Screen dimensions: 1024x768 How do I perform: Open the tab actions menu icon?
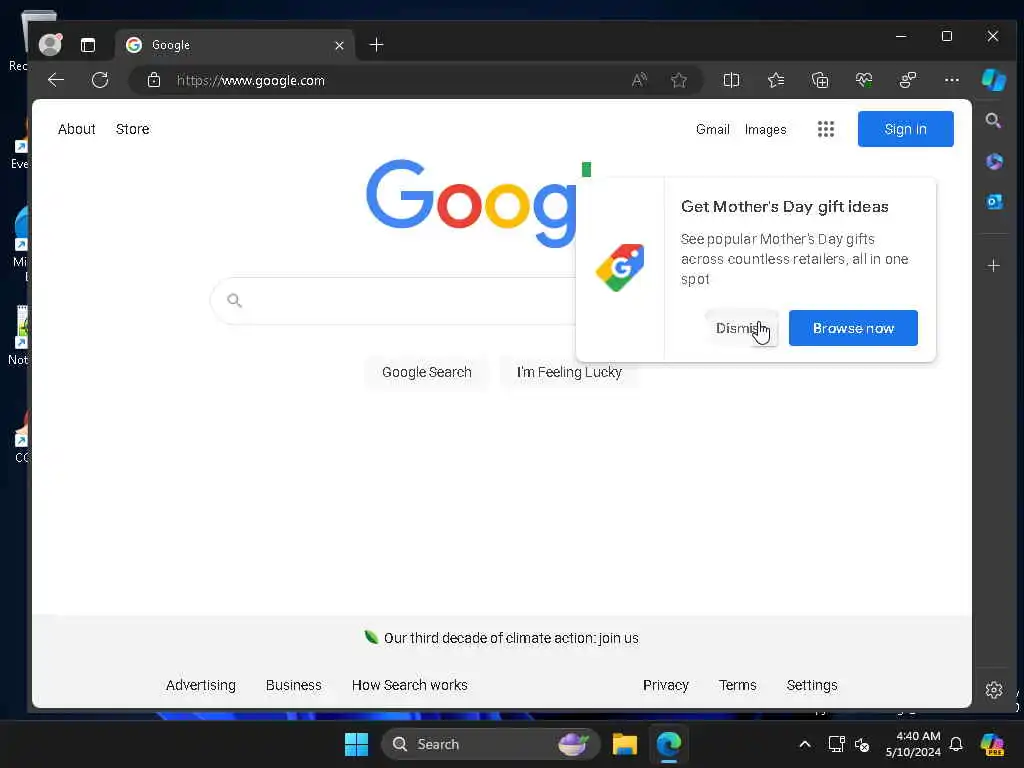(88, 44)
